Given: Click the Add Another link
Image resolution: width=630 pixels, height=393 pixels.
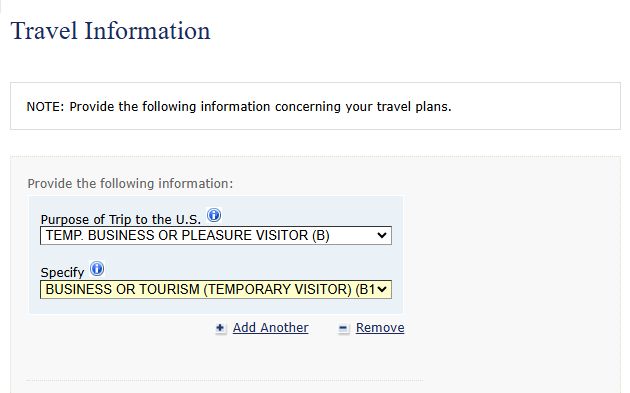Looking at the screenshot, I should [270, 328].
